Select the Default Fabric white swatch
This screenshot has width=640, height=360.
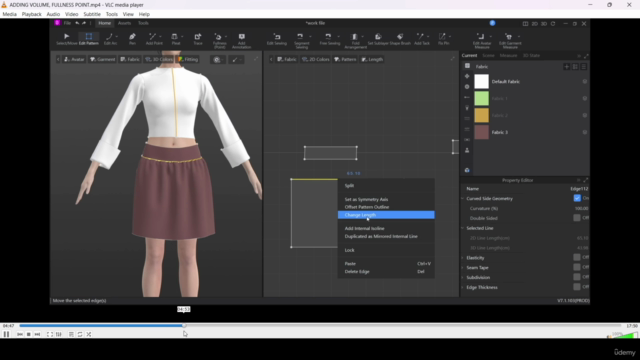point(482,82)
